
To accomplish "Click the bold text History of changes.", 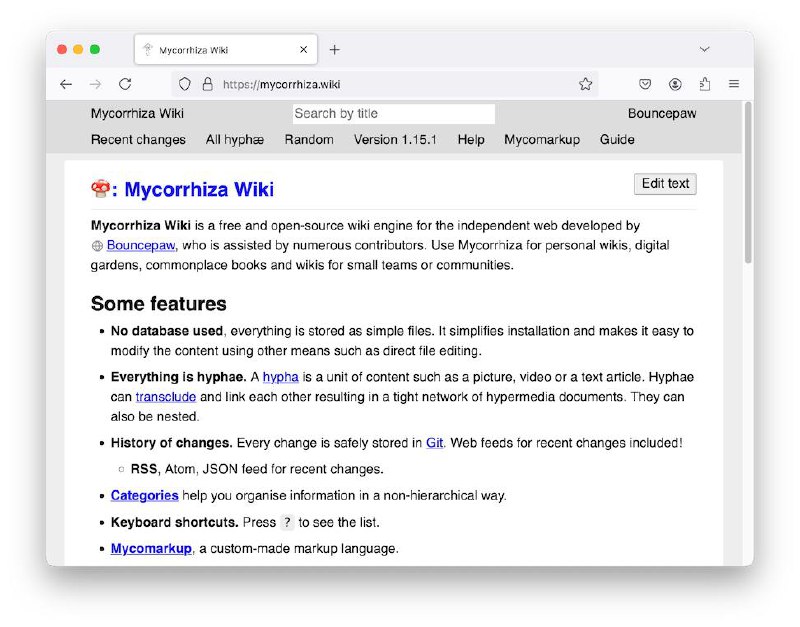I will [171, 443].
